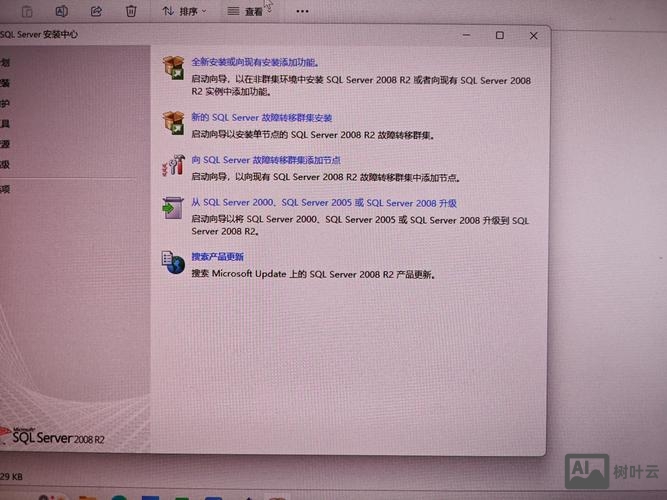The width and height of the screenshot is (667, 500).
Task: Click the text 启动向导以安装单节点的 SQL Server 2008 R2 故障转移群集
Action: 313,135
